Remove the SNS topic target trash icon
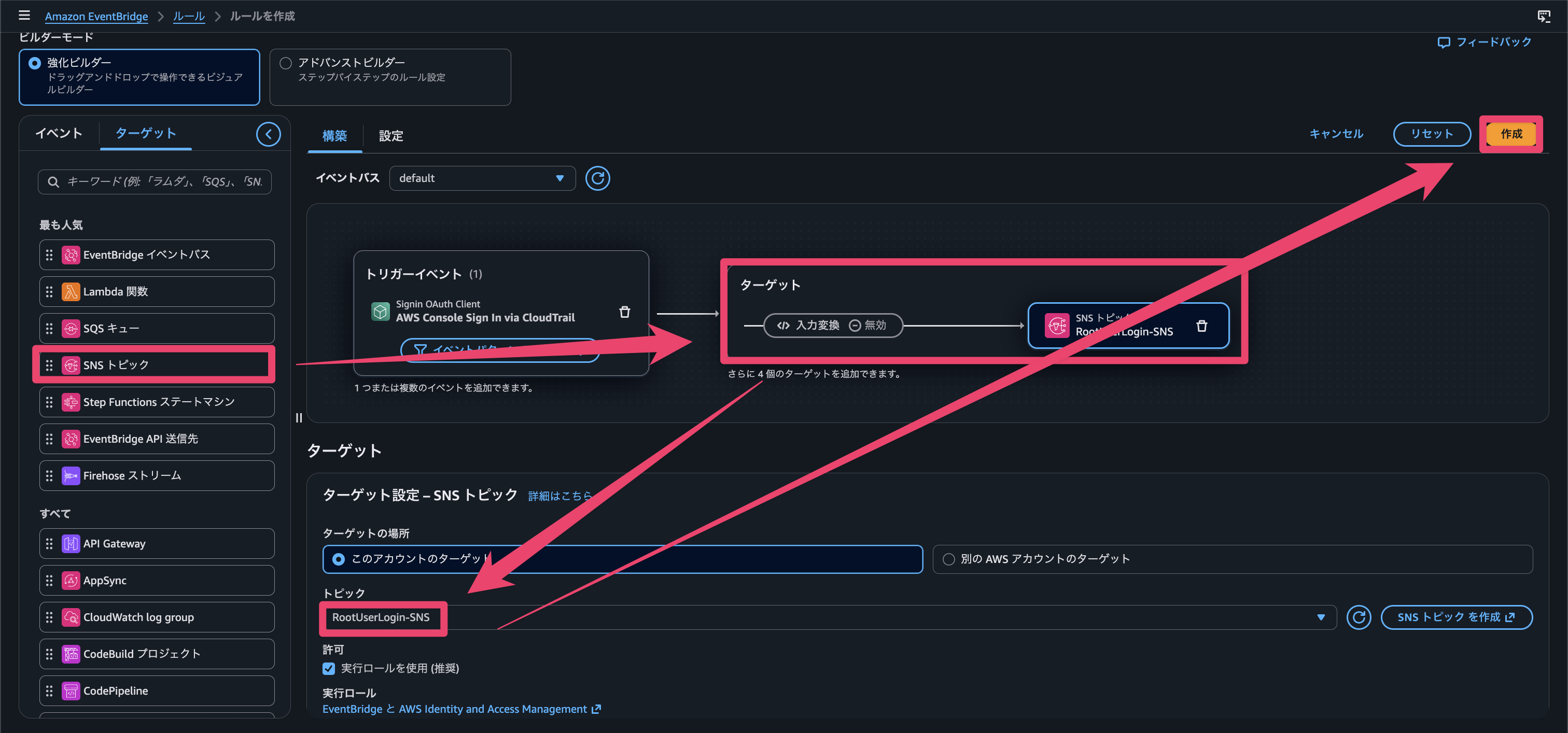 pos(1201,326)
